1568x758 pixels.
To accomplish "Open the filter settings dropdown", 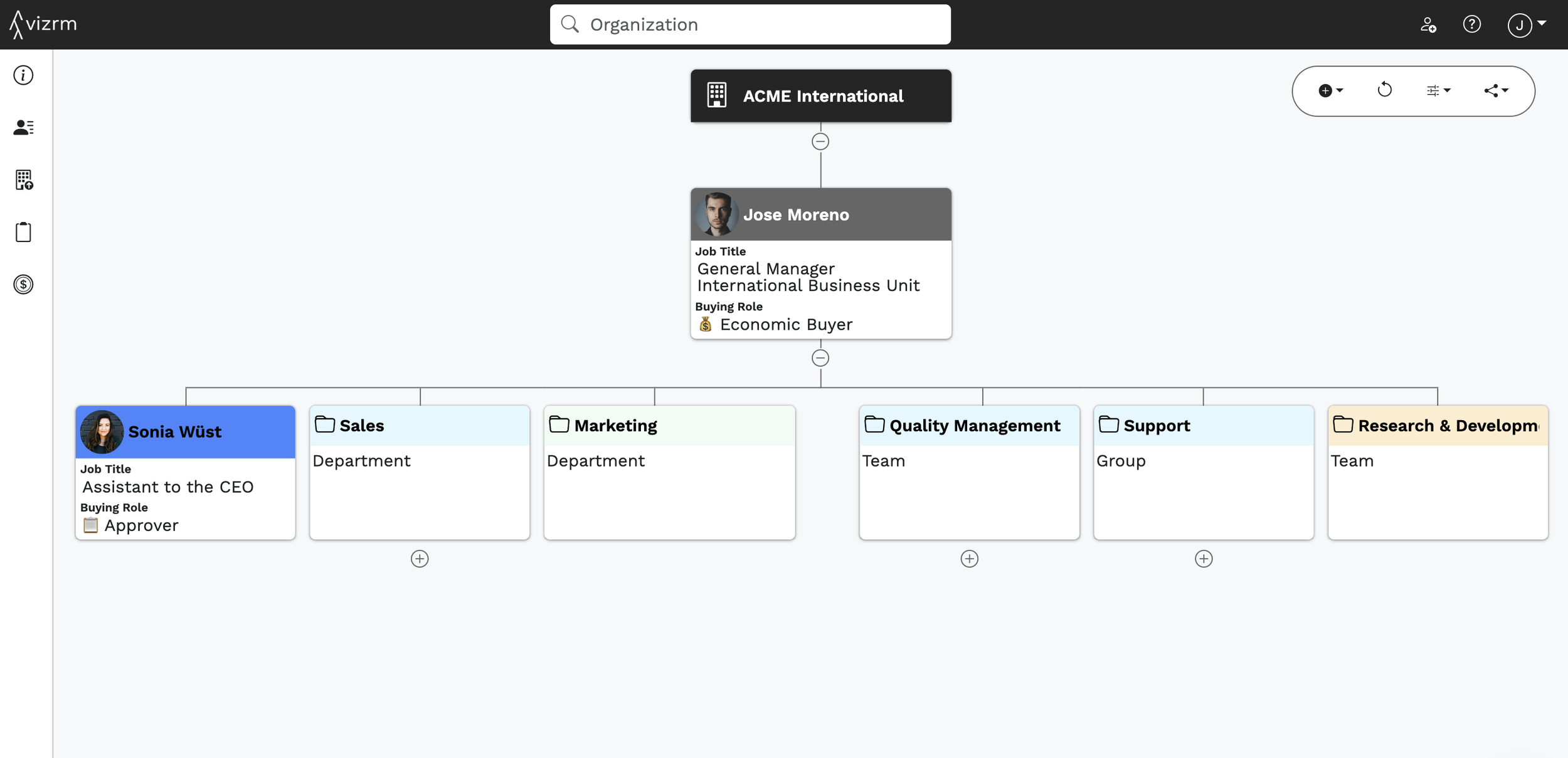I will coord(1438,91).
